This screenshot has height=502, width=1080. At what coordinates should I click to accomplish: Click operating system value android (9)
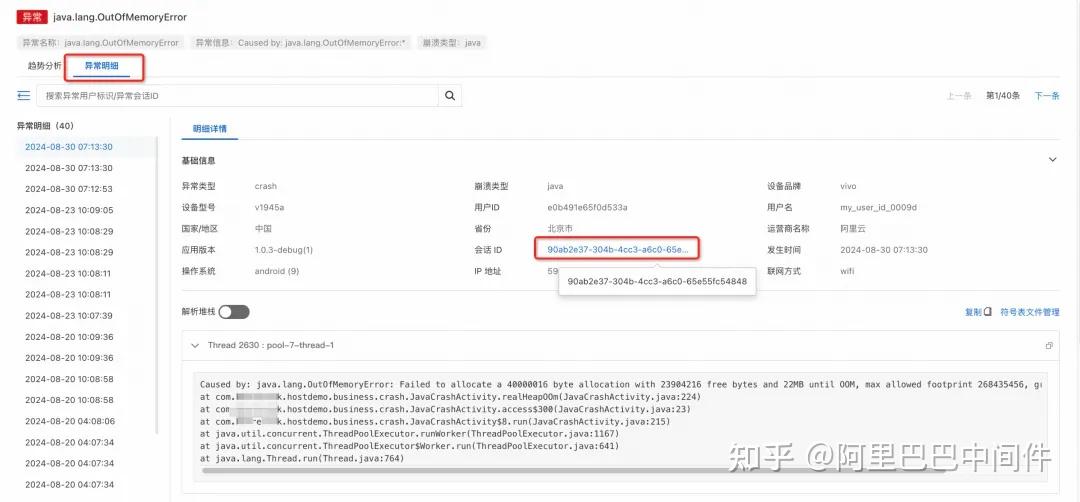click(x=277, y=271)
